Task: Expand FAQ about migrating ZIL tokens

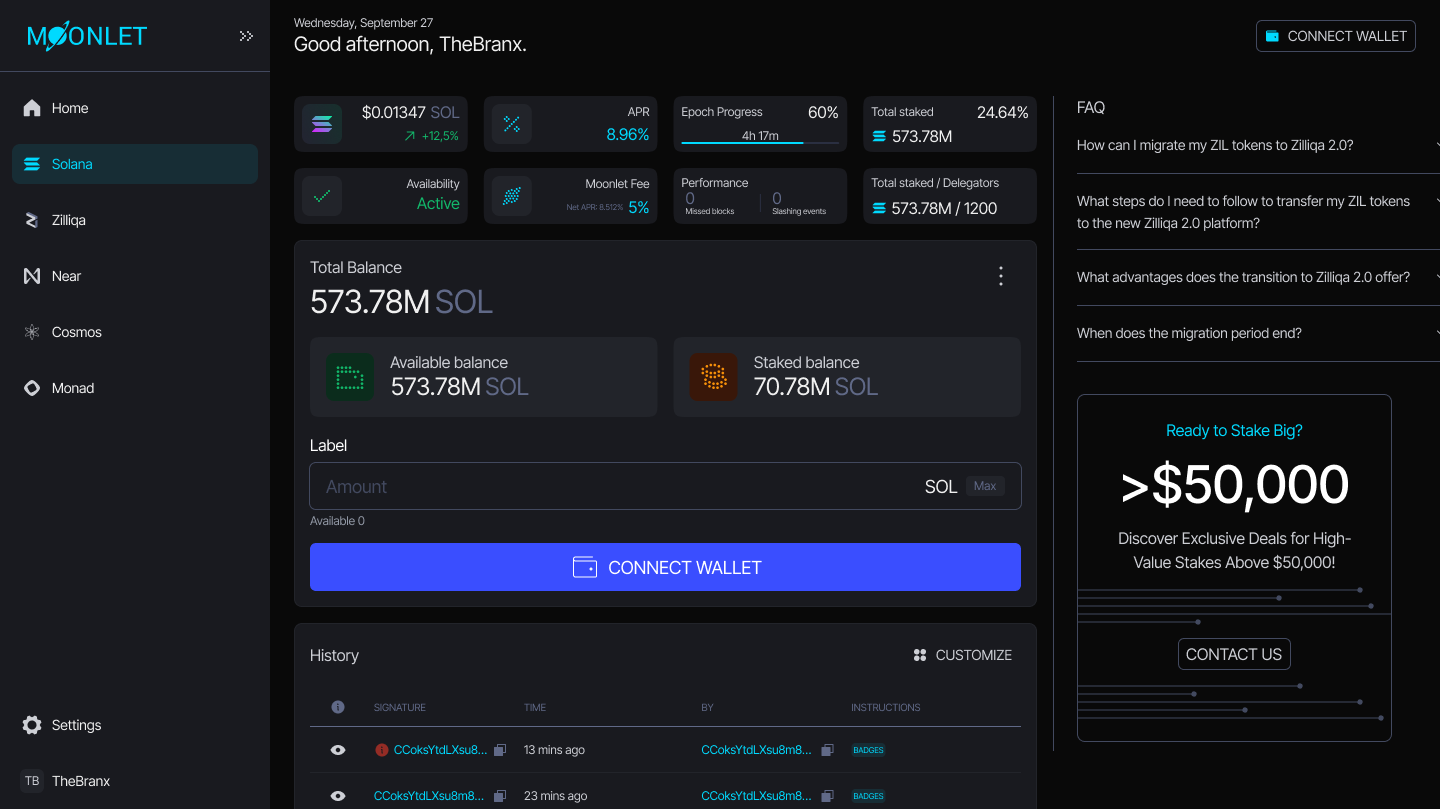Action: click(1258, 145)
